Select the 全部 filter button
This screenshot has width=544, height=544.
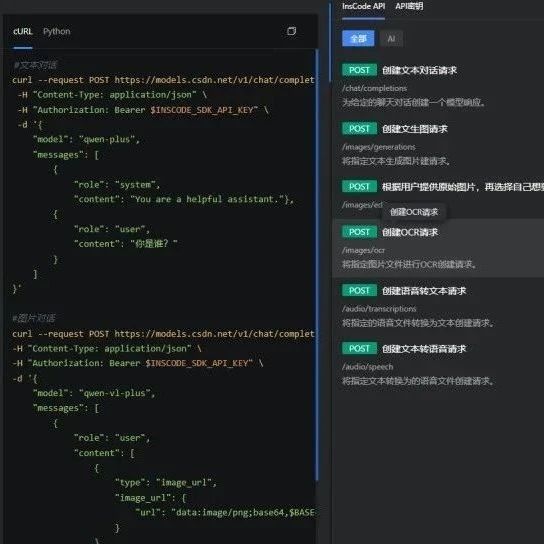(x=358, y=39)
